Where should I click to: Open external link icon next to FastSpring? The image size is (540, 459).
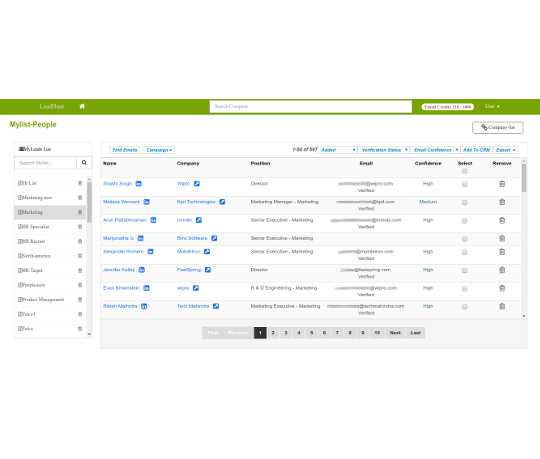pos(208,270)
